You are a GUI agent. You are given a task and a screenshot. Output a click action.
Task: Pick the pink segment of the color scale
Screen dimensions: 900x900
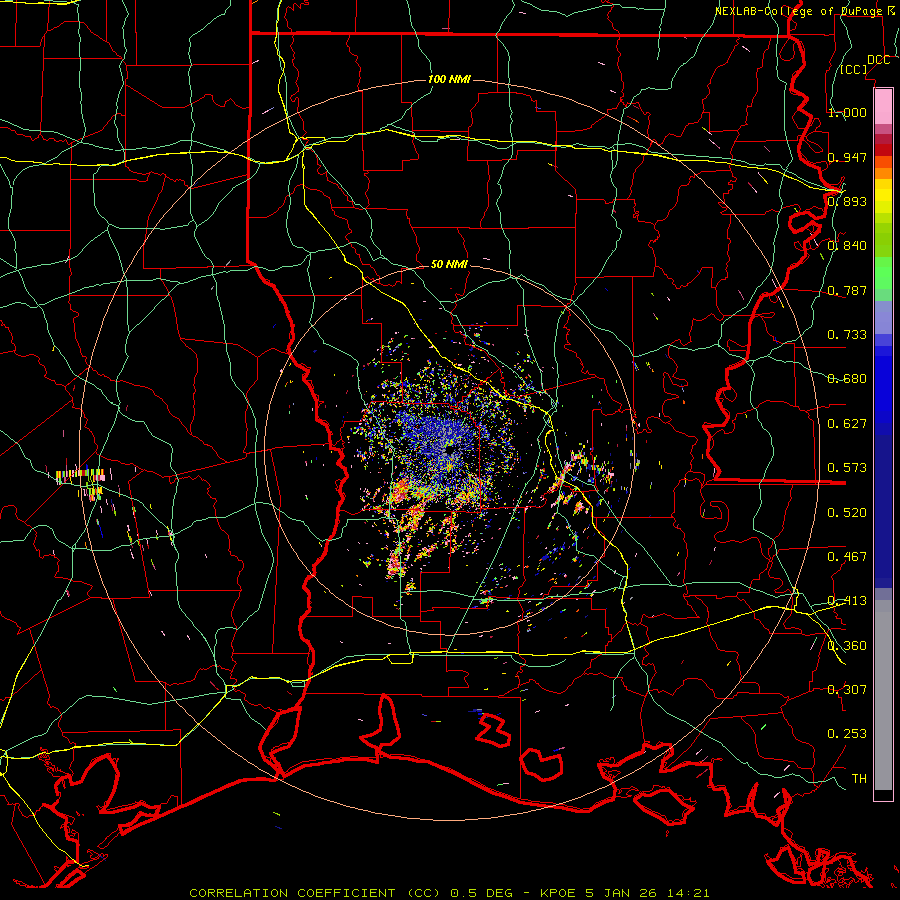(x=883, y=107)
